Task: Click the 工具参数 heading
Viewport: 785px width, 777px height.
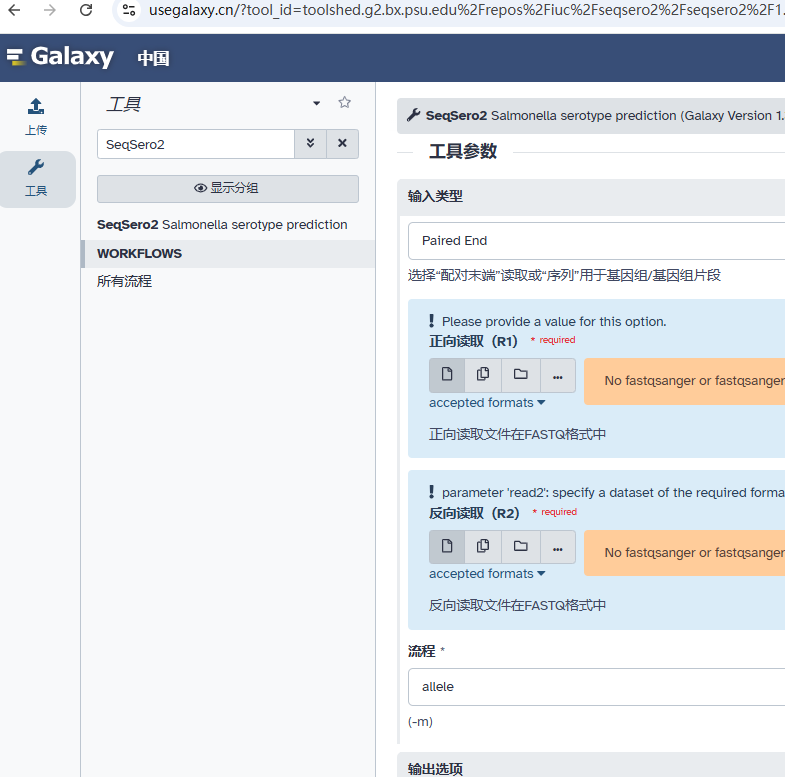Action: [x=463, y=151]
